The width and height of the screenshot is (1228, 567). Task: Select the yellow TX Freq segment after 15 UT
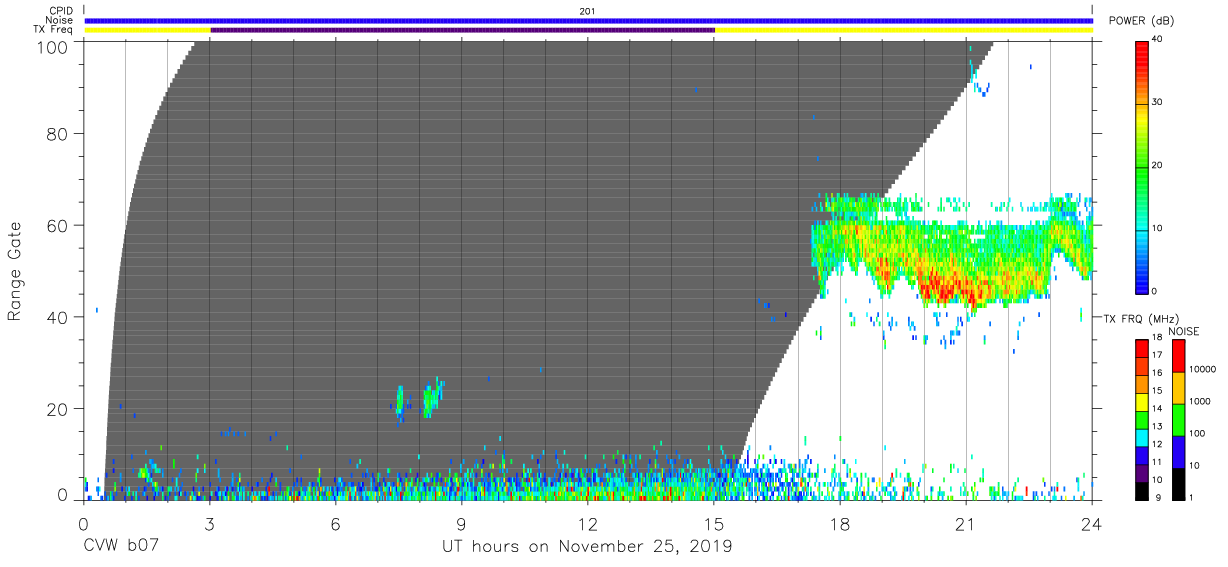click(x=904, y=30)
